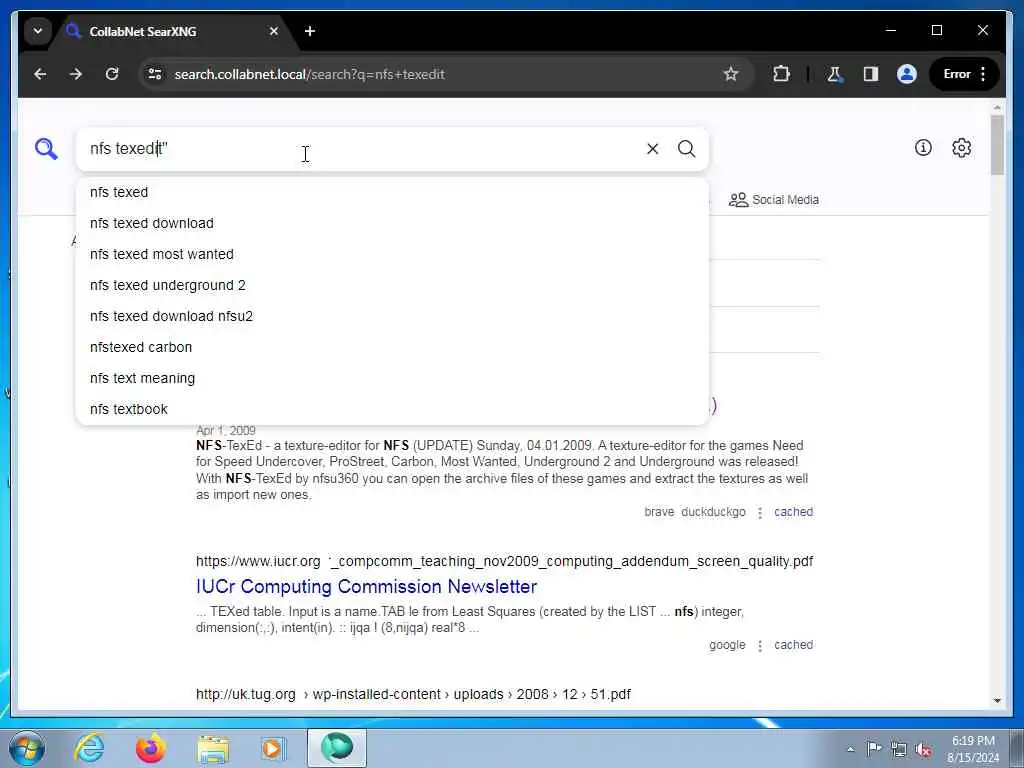Click the uk.tug.org result URL
Screen dimensions: 1024x768
(413, 694)
